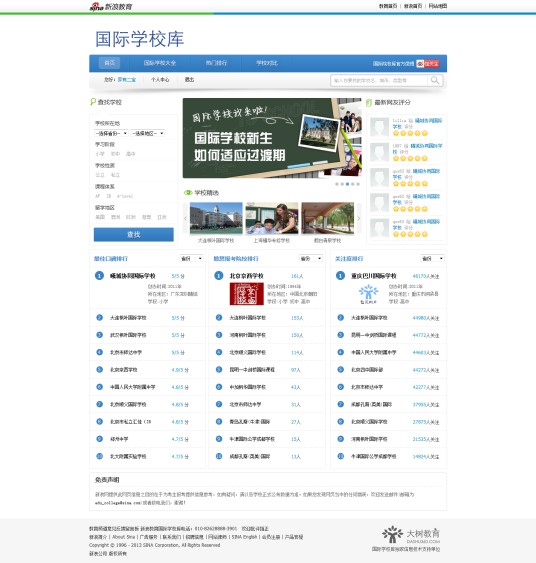
Task: Click avatar of reviewer Lillia
Action: [x=379, y=127]
